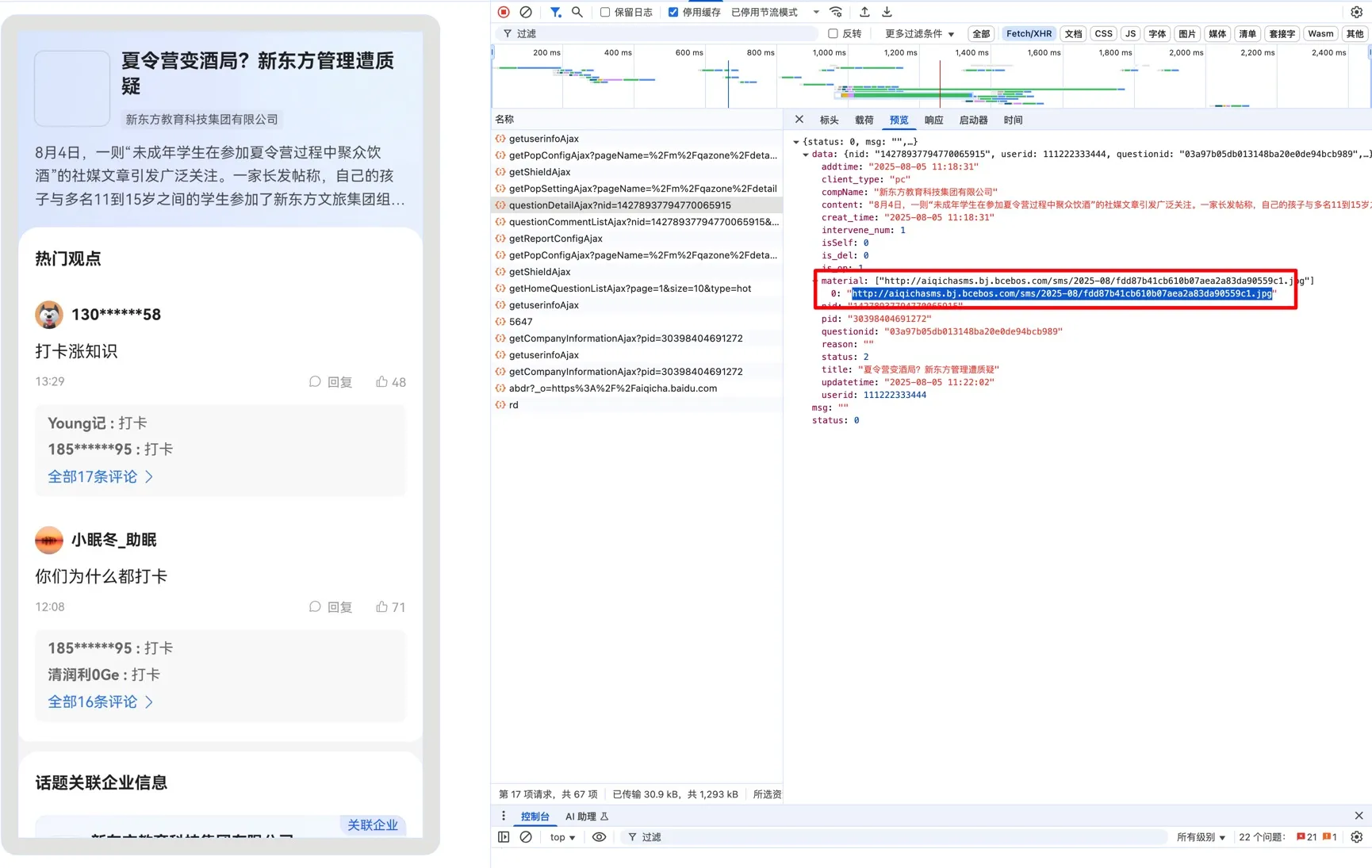Select questionCommentListAjax request row
The width and height of the screenshot is (1372, 868).
(637, 222)
